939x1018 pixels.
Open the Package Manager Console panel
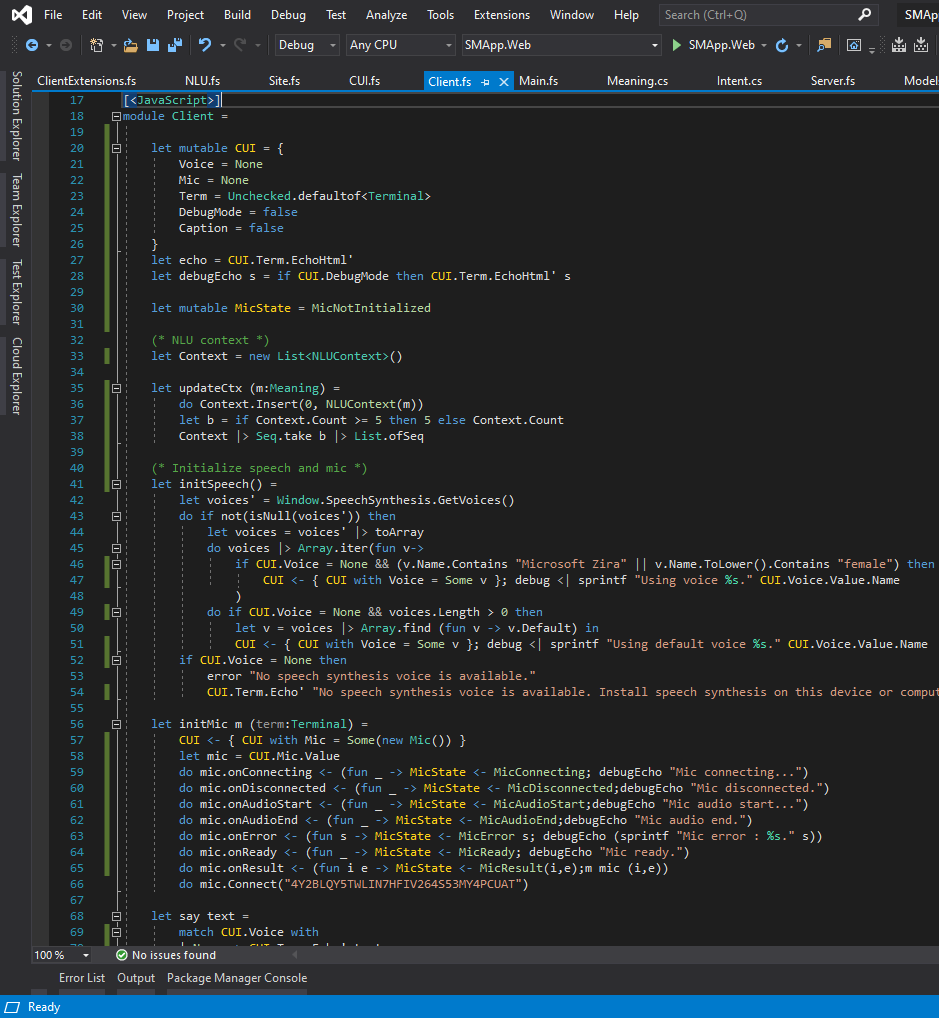237,978
